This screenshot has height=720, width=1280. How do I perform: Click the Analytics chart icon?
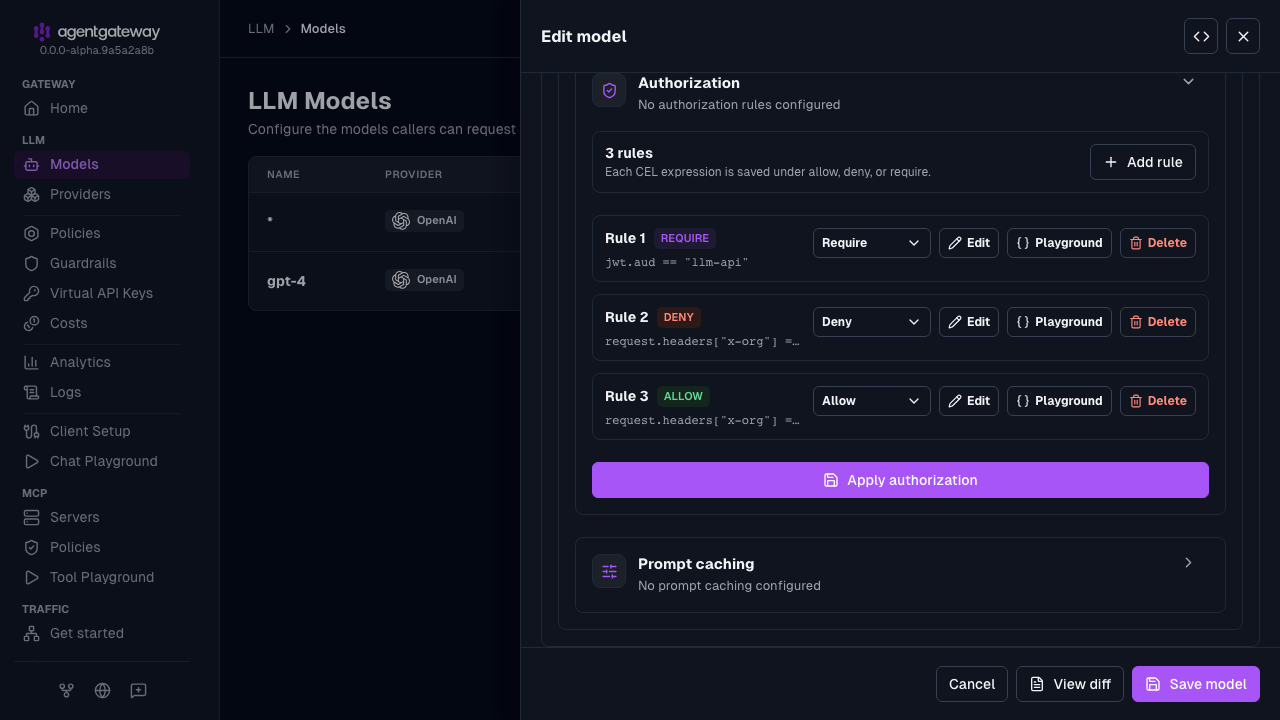click(31, 362)
